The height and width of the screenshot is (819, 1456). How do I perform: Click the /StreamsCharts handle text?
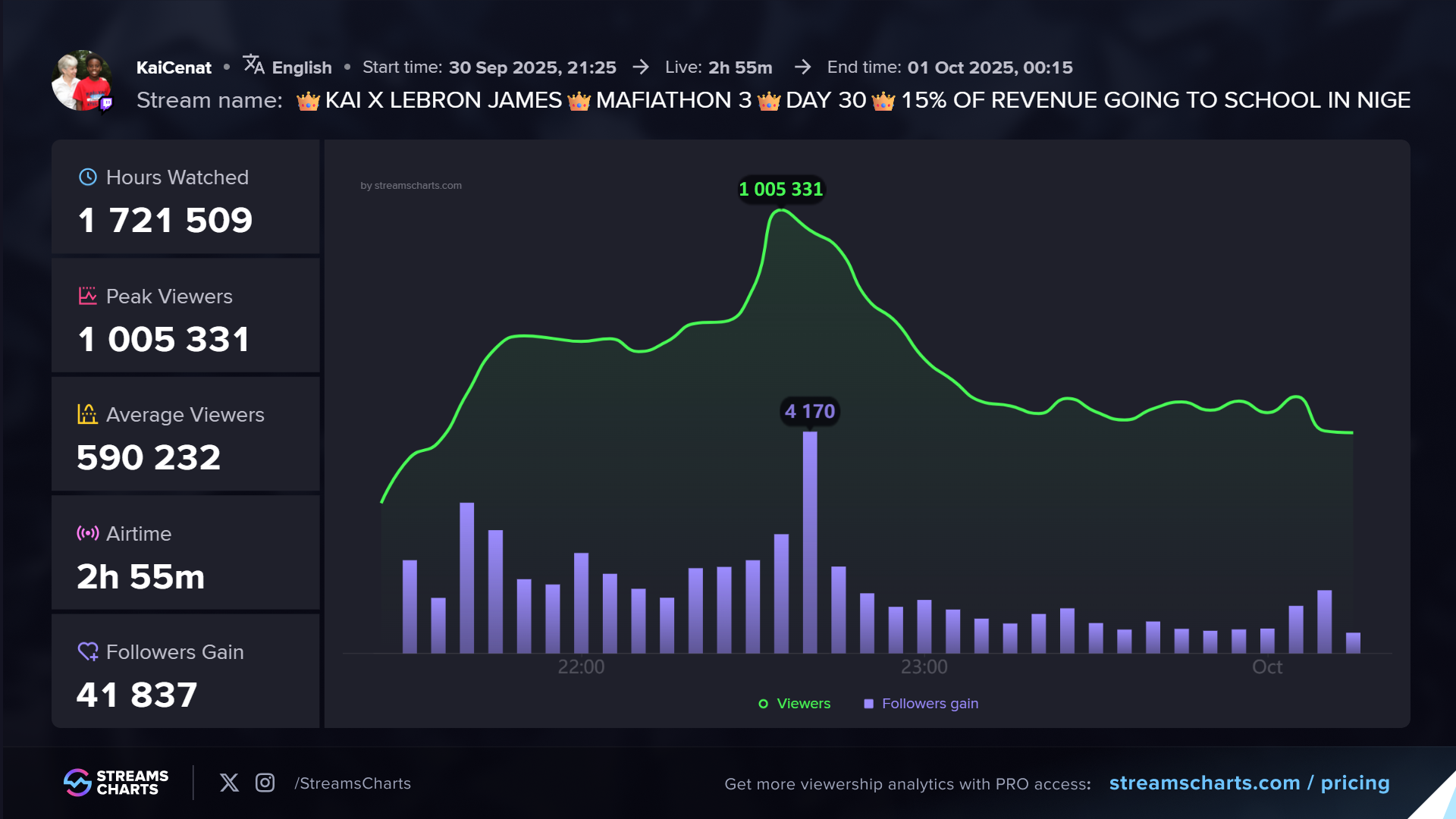click(353, 783)
